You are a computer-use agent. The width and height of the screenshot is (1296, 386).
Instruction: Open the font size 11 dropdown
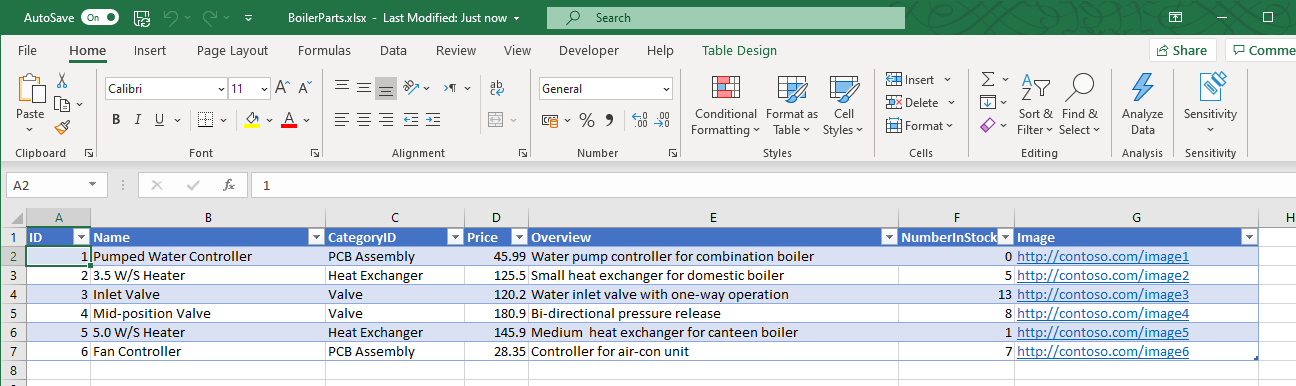[263, 89]
